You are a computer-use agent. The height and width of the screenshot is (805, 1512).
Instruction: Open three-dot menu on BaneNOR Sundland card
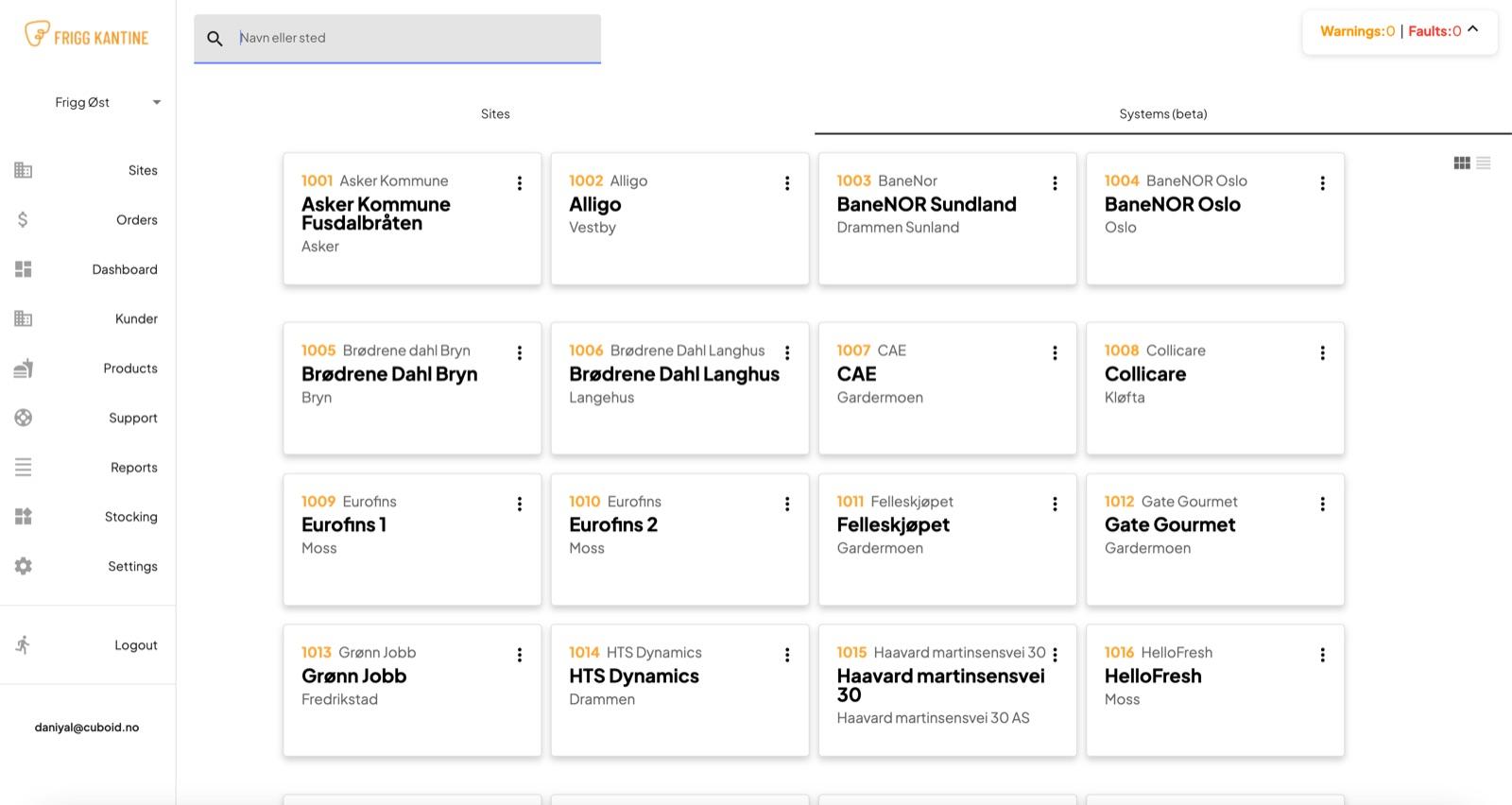tap(1055, 183)
